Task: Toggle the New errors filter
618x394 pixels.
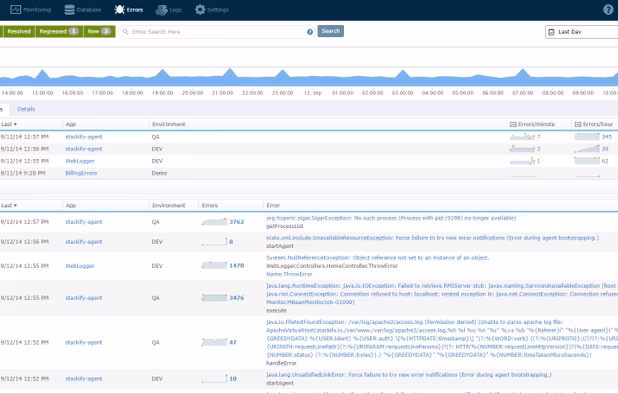Action: [x=99, y=32]
